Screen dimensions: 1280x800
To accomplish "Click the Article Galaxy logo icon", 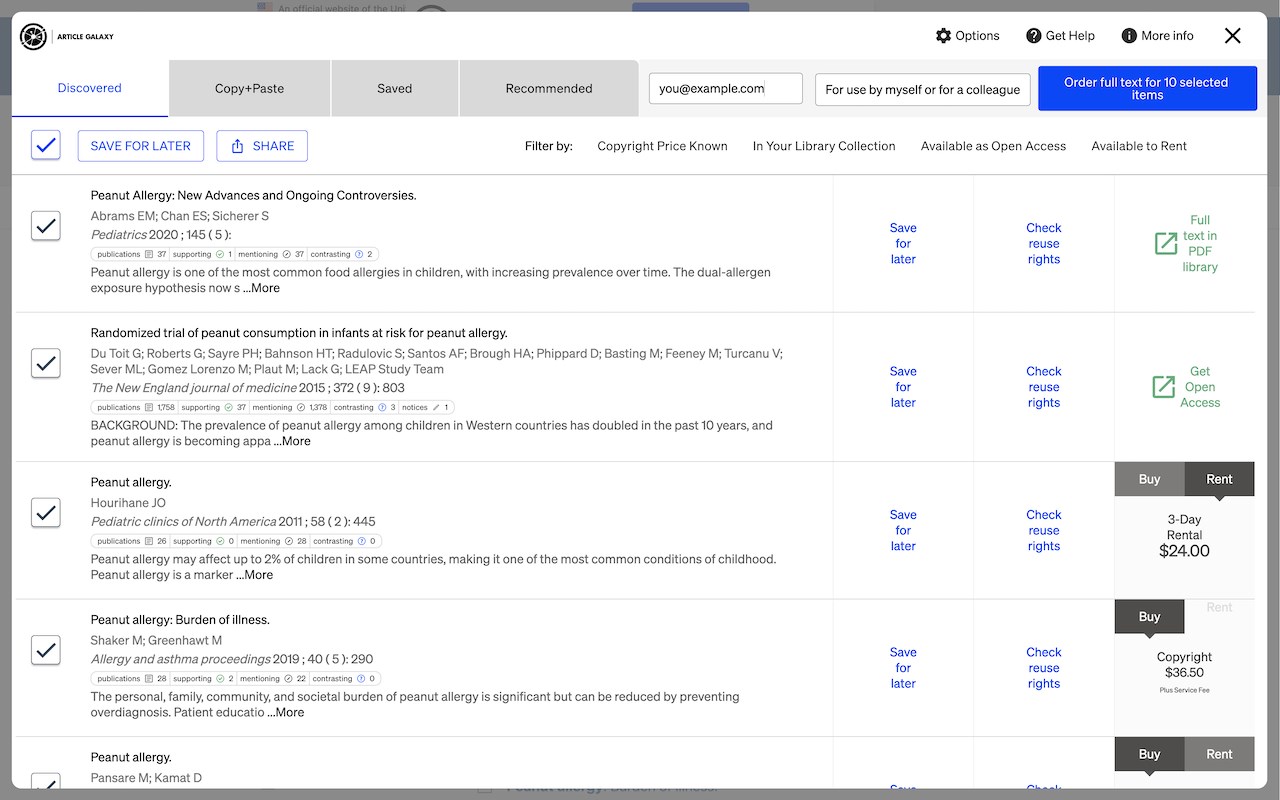I will tap(33, 37).
